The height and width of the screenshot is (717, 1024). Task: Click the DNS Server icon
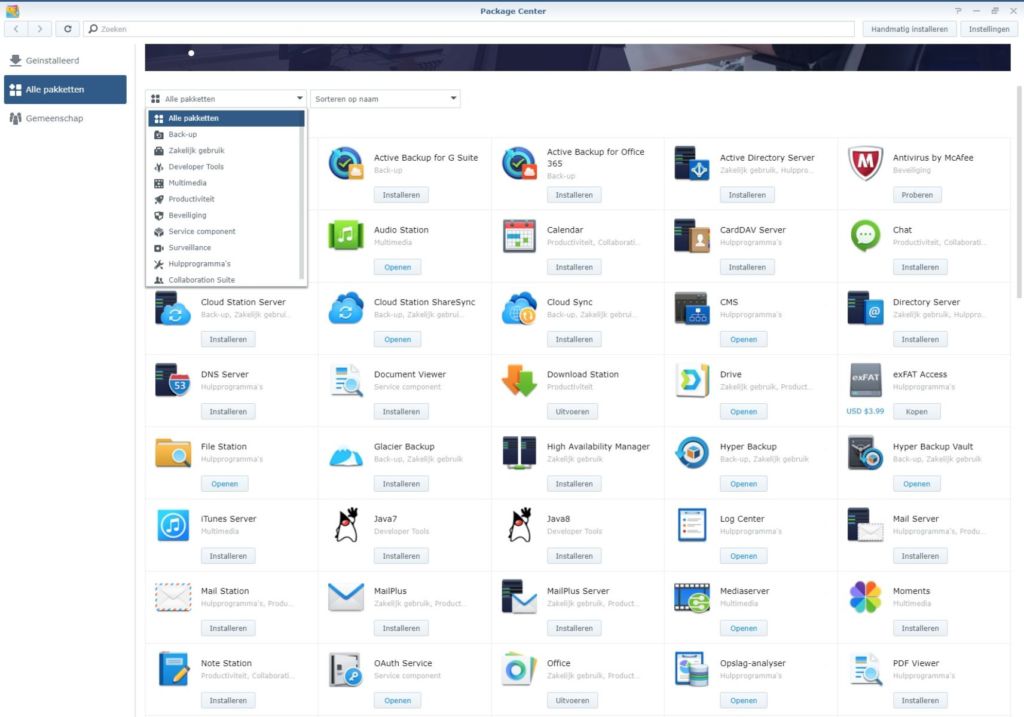172,380
